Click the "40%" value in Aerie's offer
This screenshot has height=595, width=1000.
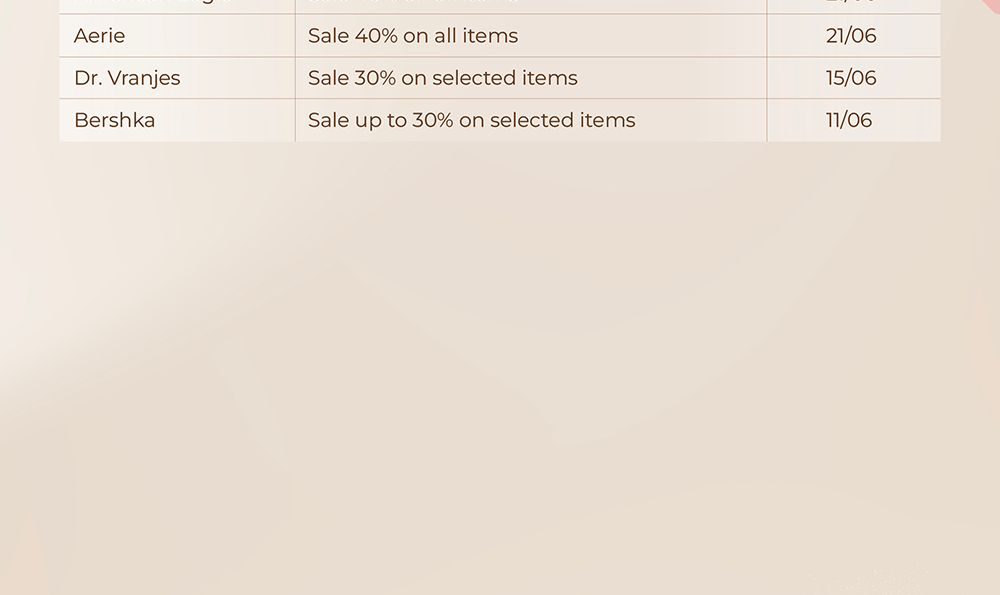pos(376,36)
